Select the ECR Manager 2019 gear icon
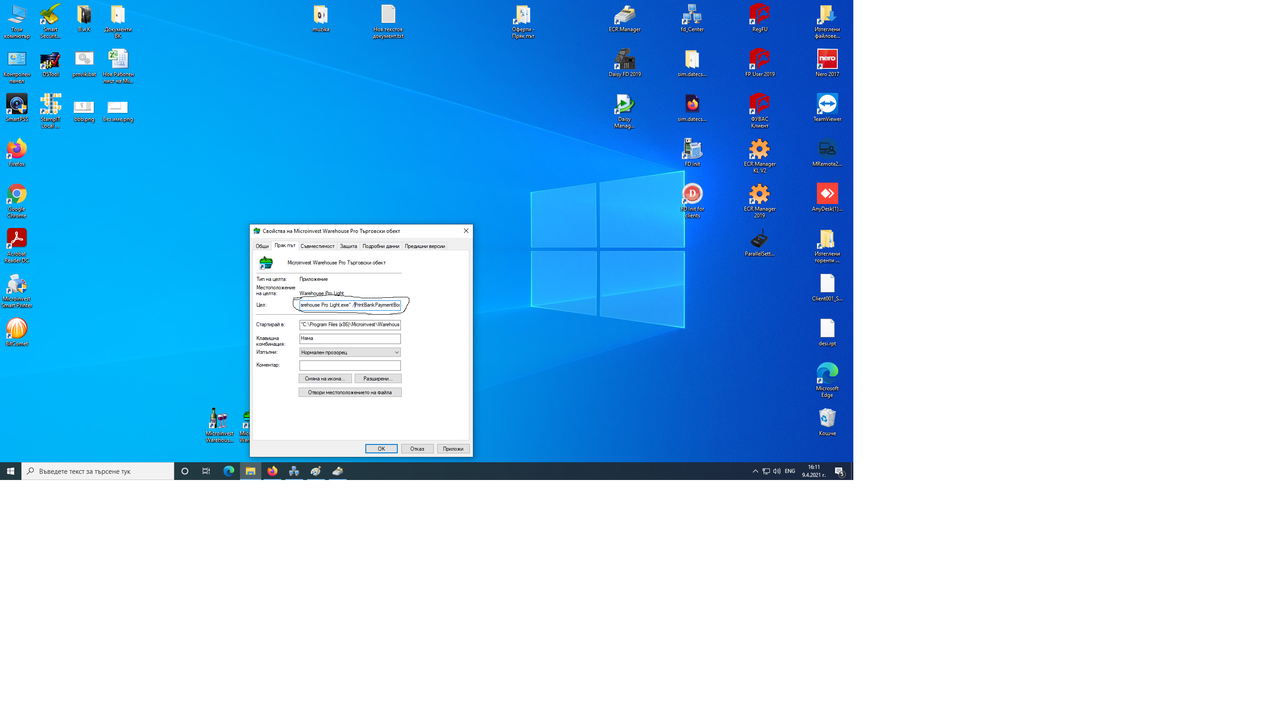Screen dimensions: 1280x720 759,198
